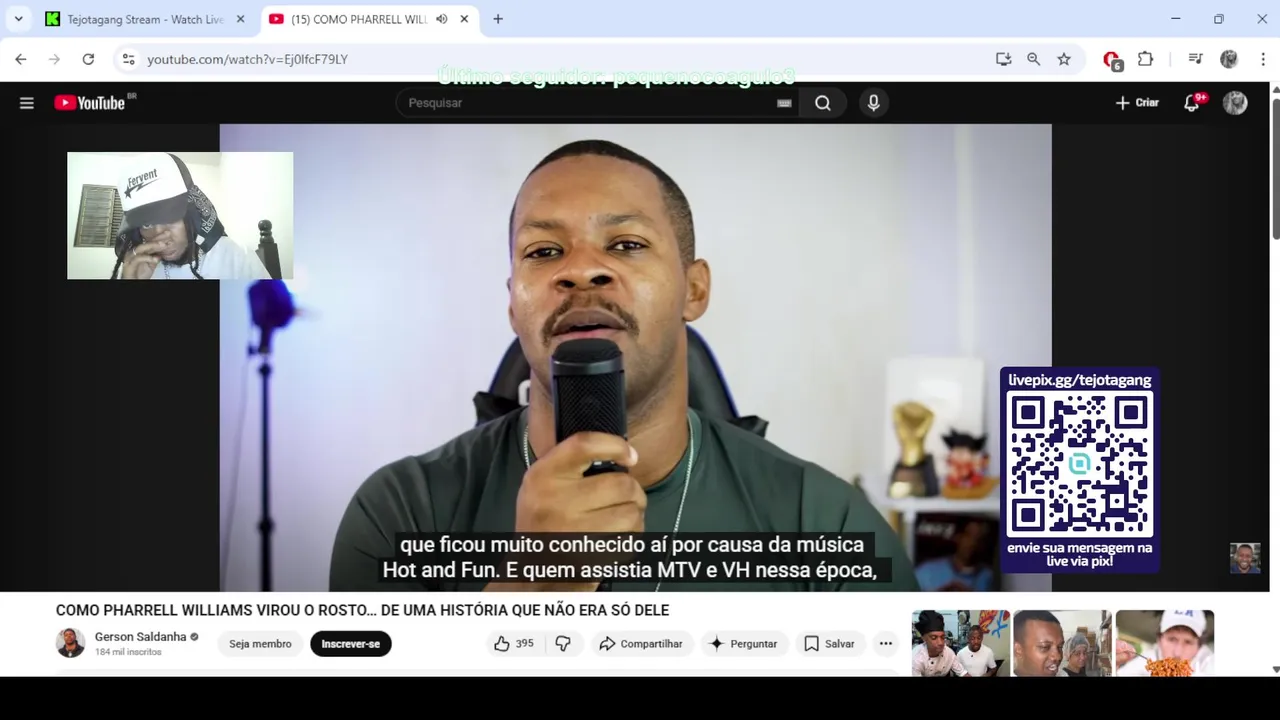
Task: View site information icon in address bar
Action: point(128,59)
